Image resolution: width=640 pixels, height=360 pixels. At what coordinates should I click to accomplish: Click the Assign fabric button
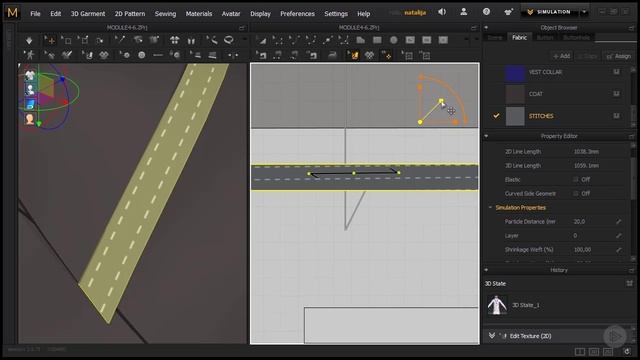(x=619, y=56)
